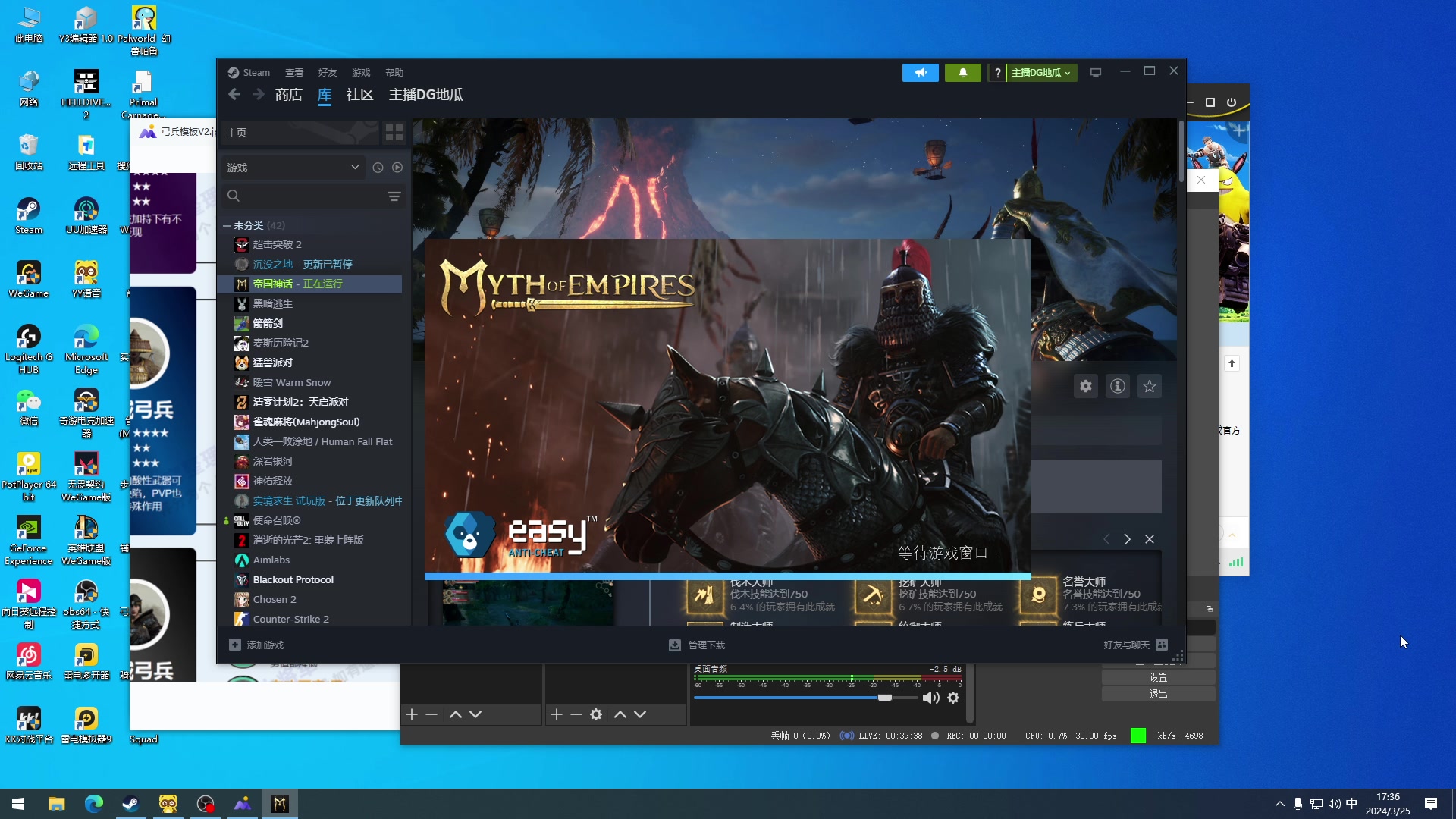Select Aimlabs in game list

point(309,560)
